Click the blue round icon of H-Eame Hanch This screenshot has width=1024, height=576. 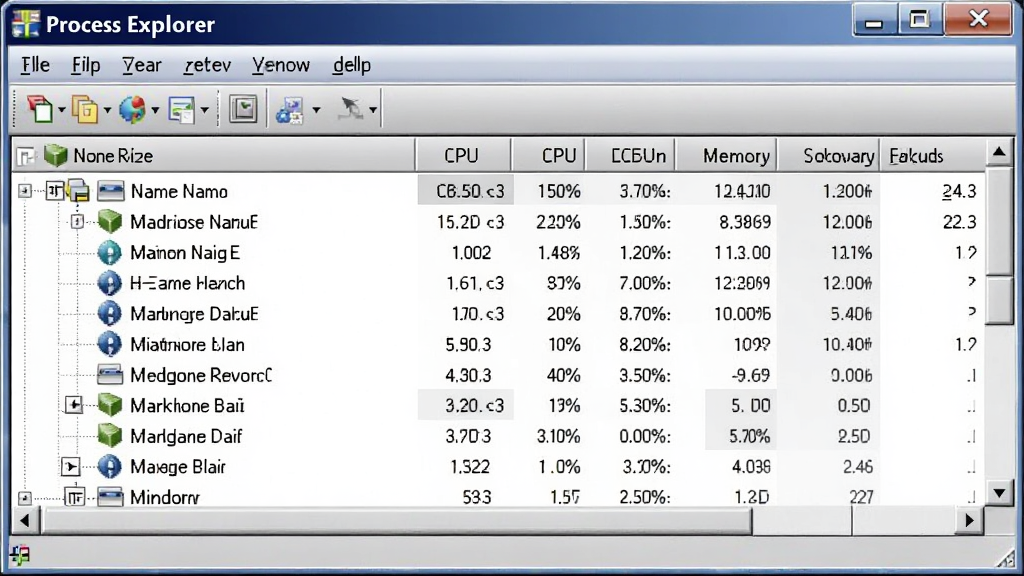(x=109, y=283)
